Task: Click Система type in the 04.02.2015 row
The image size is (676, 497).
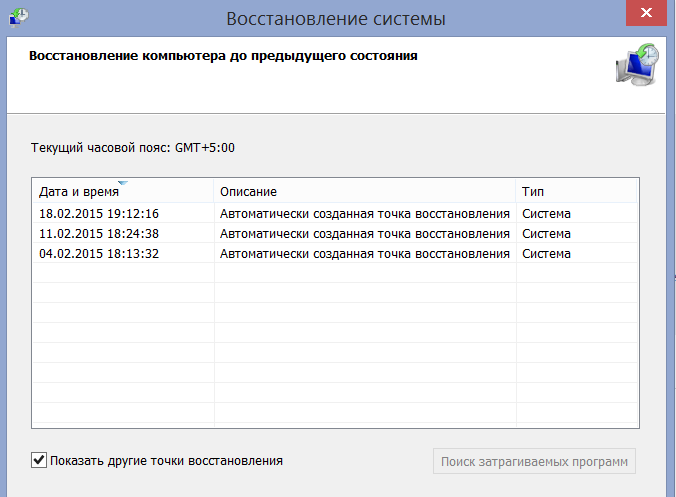Action: coord(546,253)
